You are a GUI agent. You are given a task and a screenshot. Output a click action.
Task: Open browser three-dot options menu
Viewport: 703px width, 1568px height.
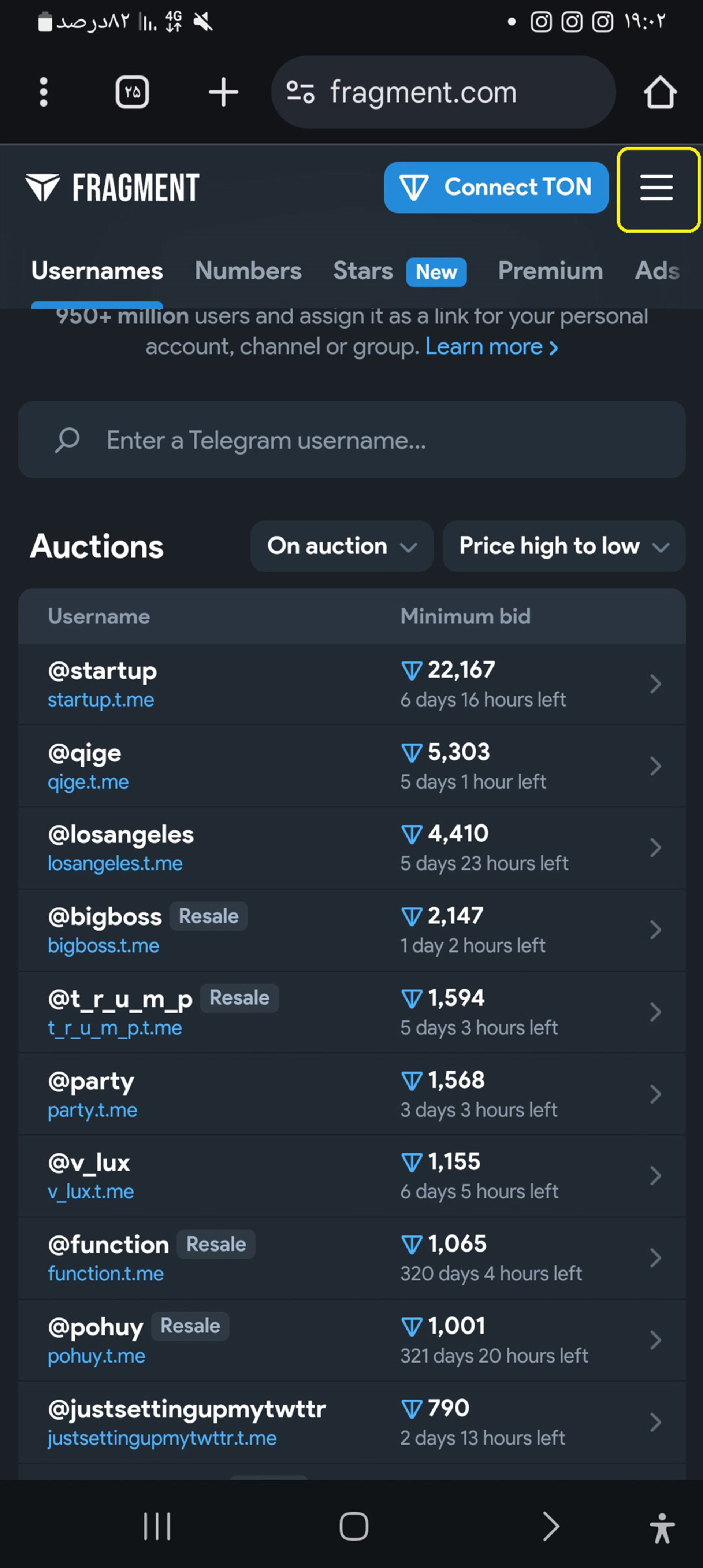point(43,93)
